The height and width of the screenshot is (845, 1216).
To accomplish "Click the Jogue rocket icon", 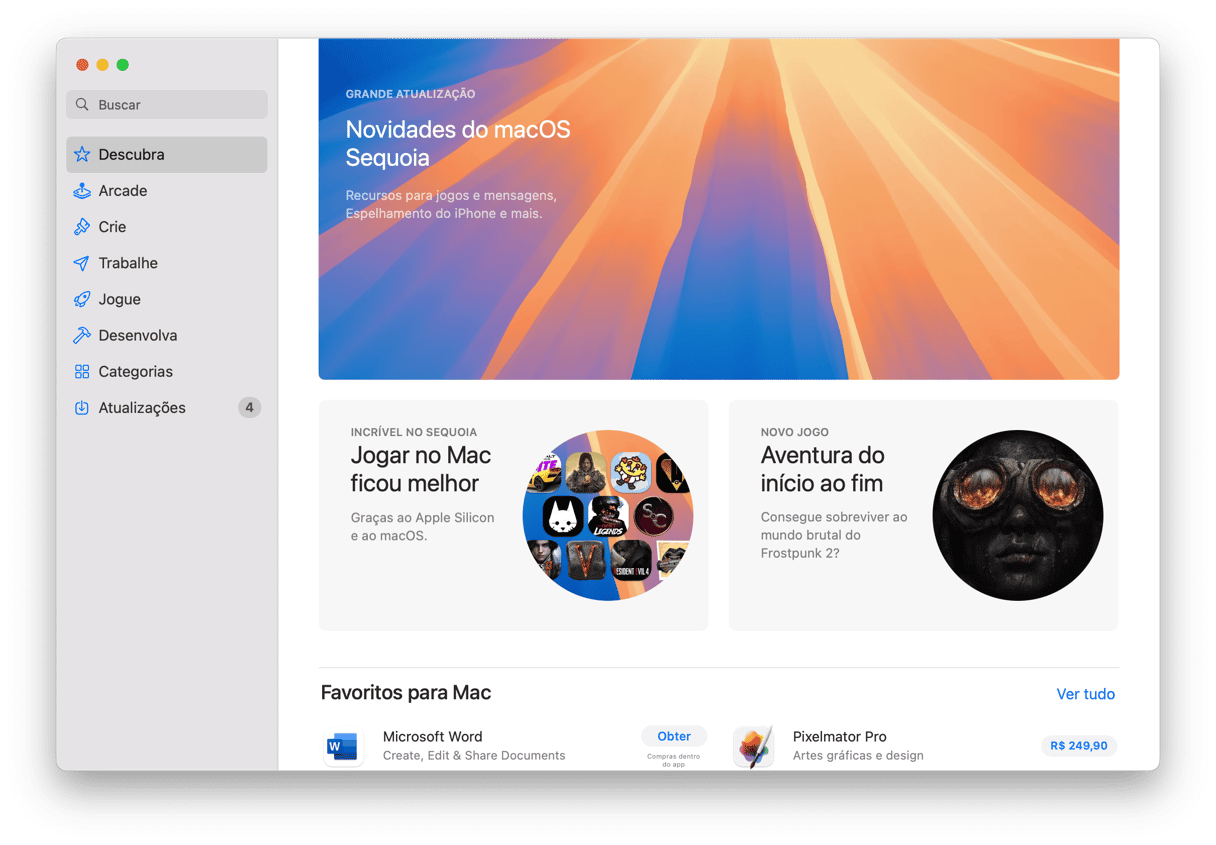I will tap(82, 299).
